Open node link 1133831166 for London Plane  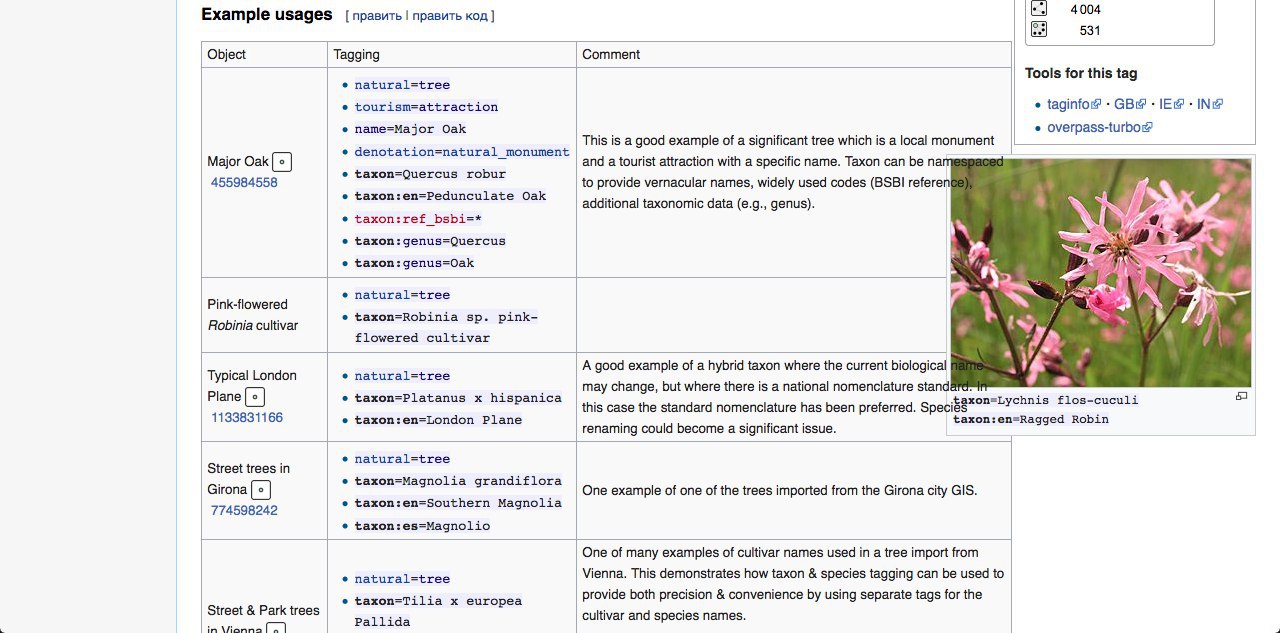[246, 418]
